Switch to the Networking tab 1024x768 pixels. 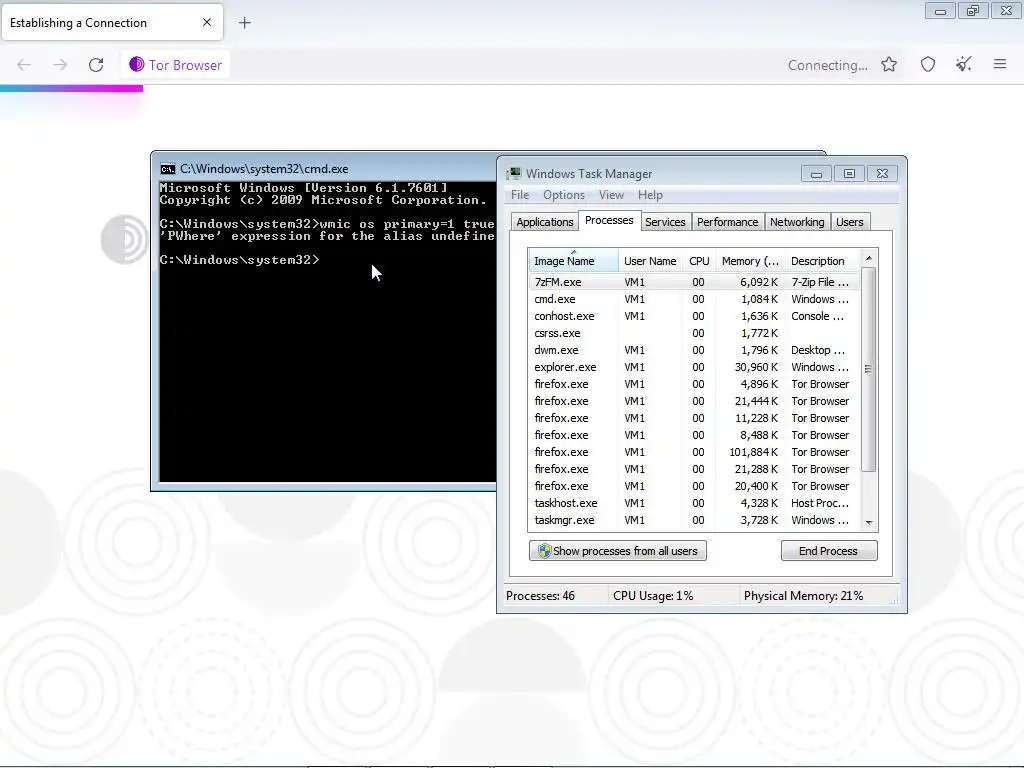coord(797,222)
